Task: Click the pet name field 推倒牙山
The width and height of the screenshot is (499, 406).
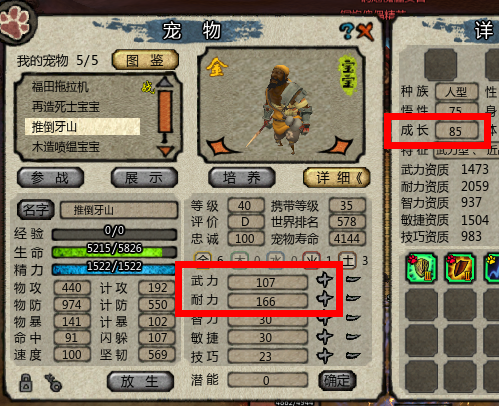Action: coord(119,210)
